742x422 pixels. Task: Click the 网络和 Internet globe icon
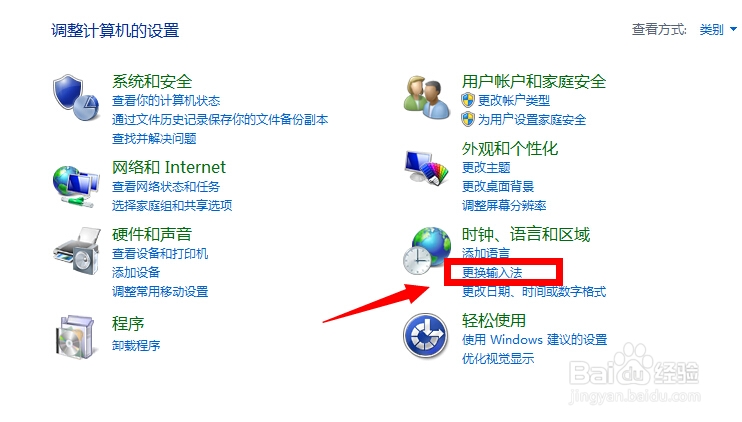(76, 186)
